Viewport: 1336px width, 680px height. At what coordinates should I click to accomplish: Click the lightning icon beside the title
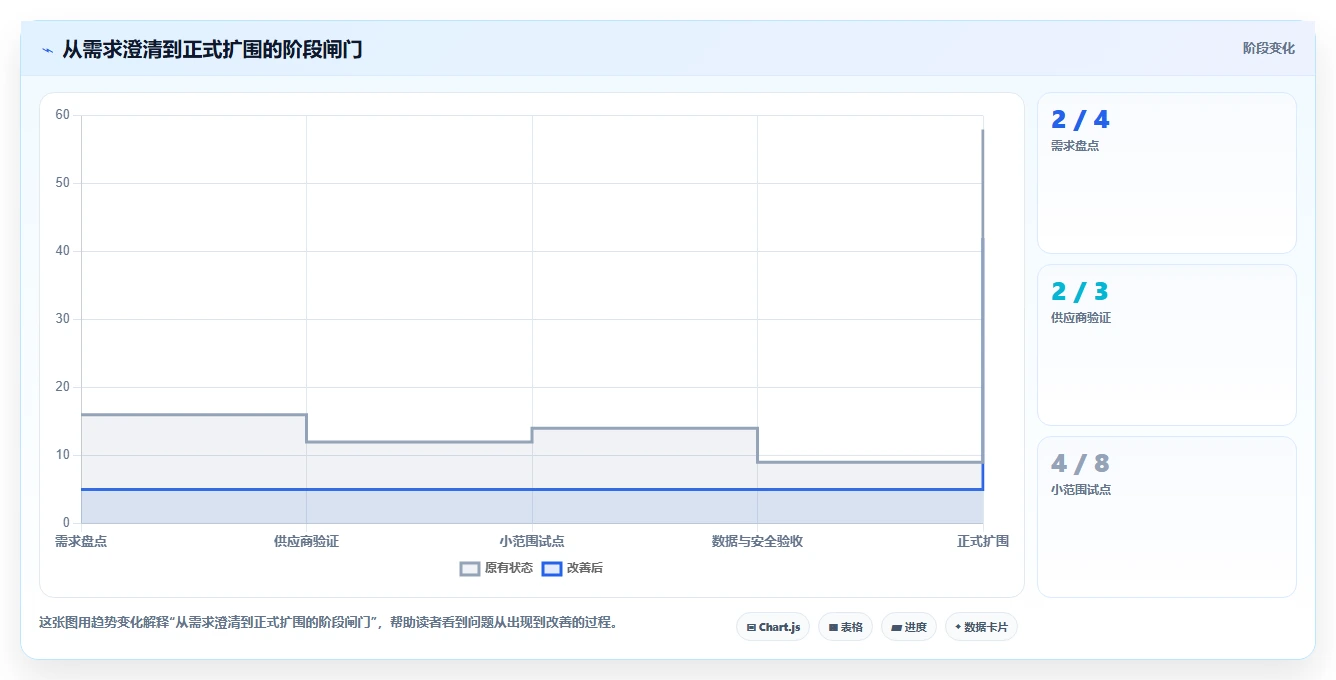(47, 50)
